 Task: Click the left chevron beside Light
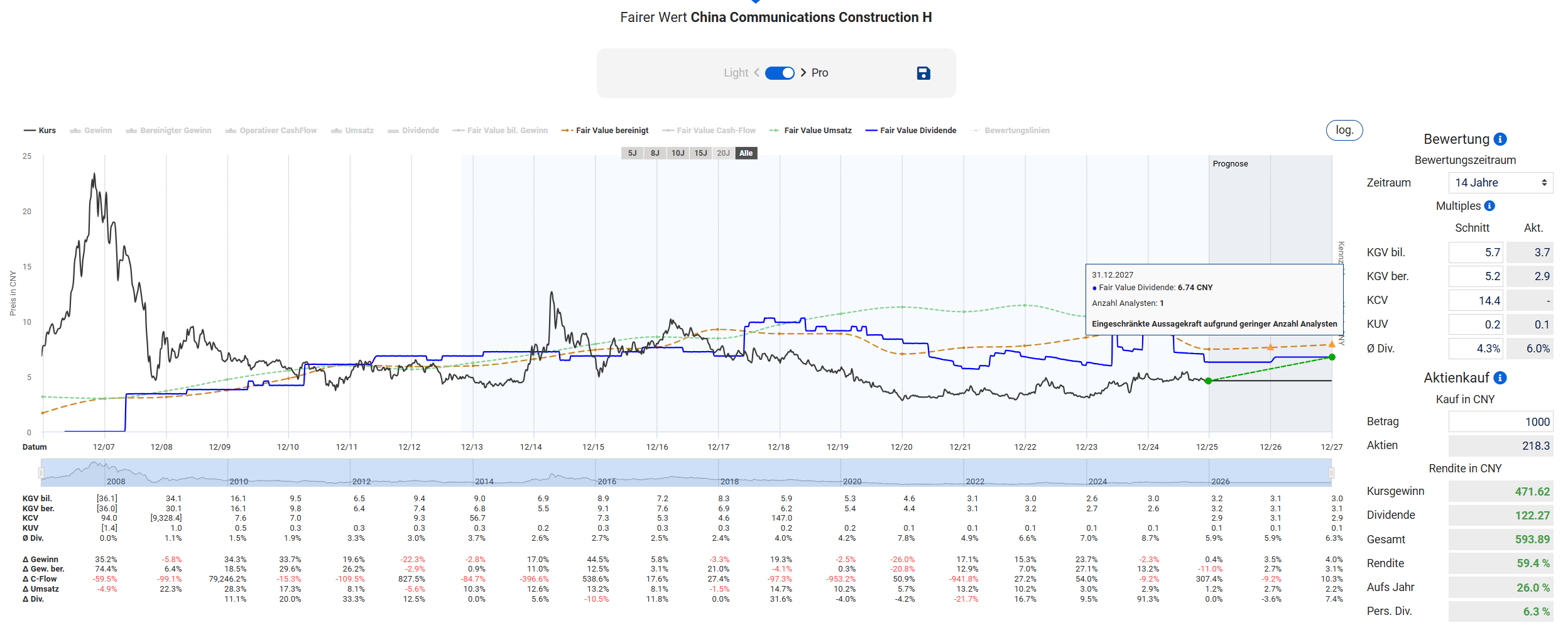756,73
